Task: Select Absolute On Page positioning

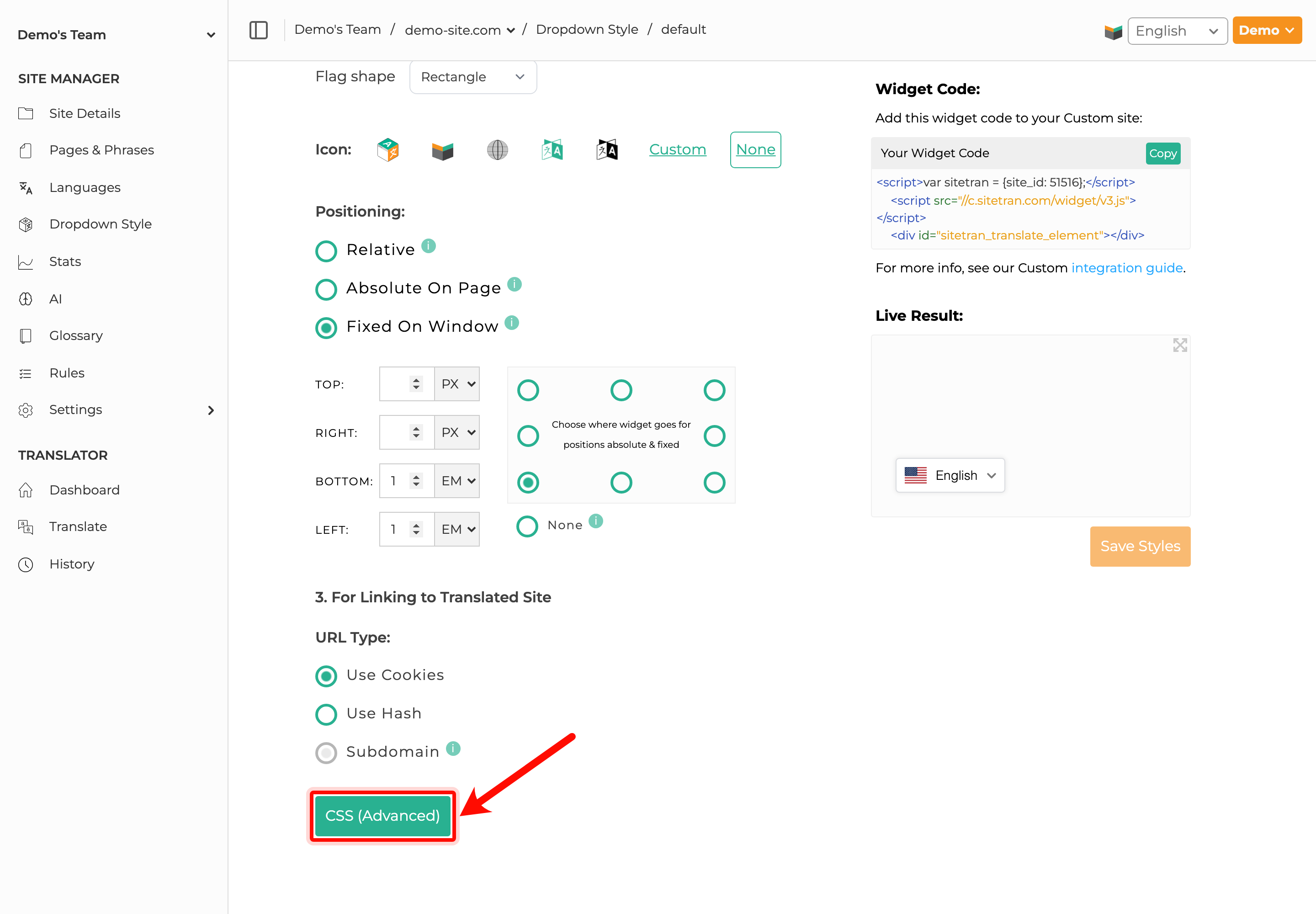Action: click(326, 289)
